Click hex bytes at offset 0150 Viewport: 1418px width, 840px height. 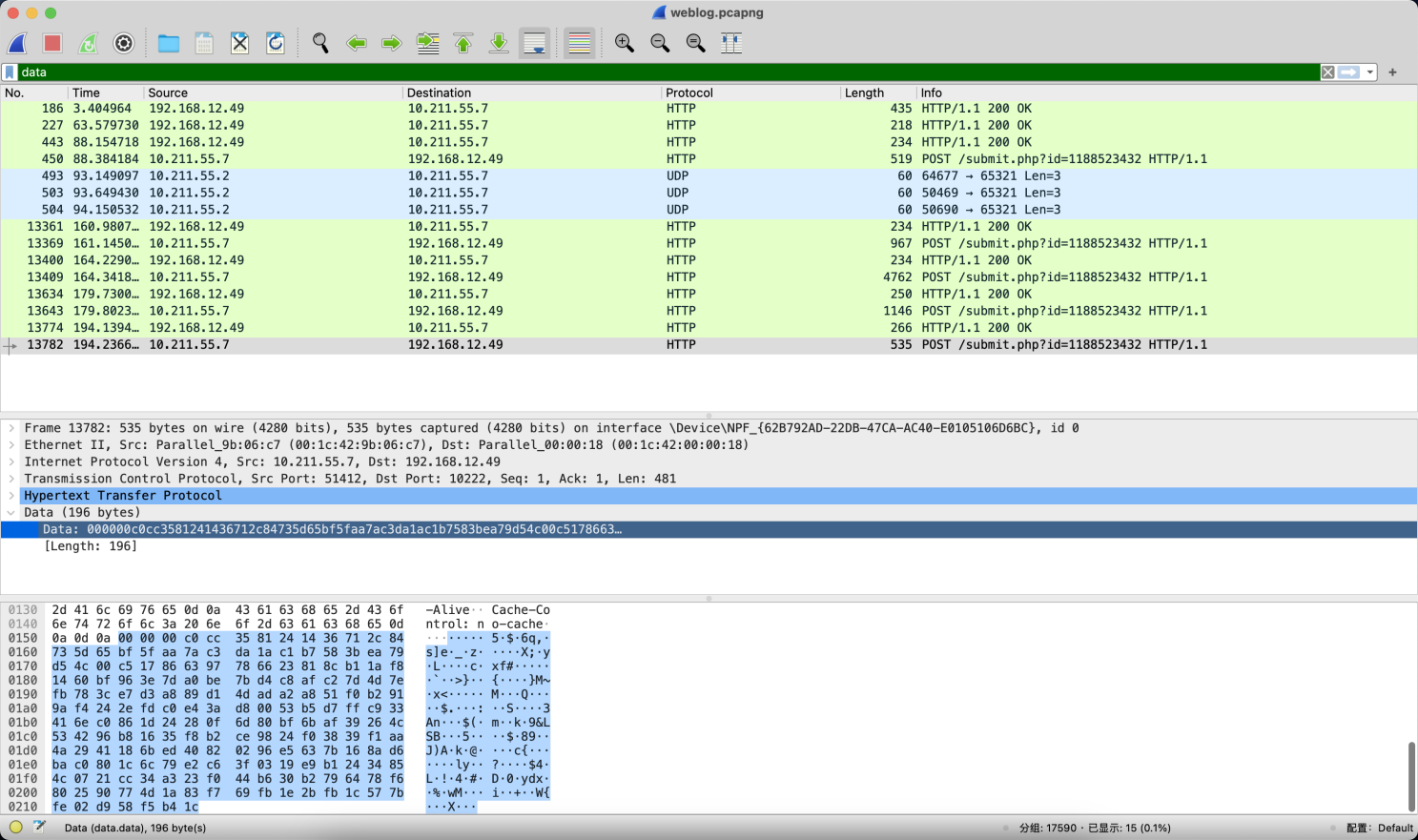[228, 638]
